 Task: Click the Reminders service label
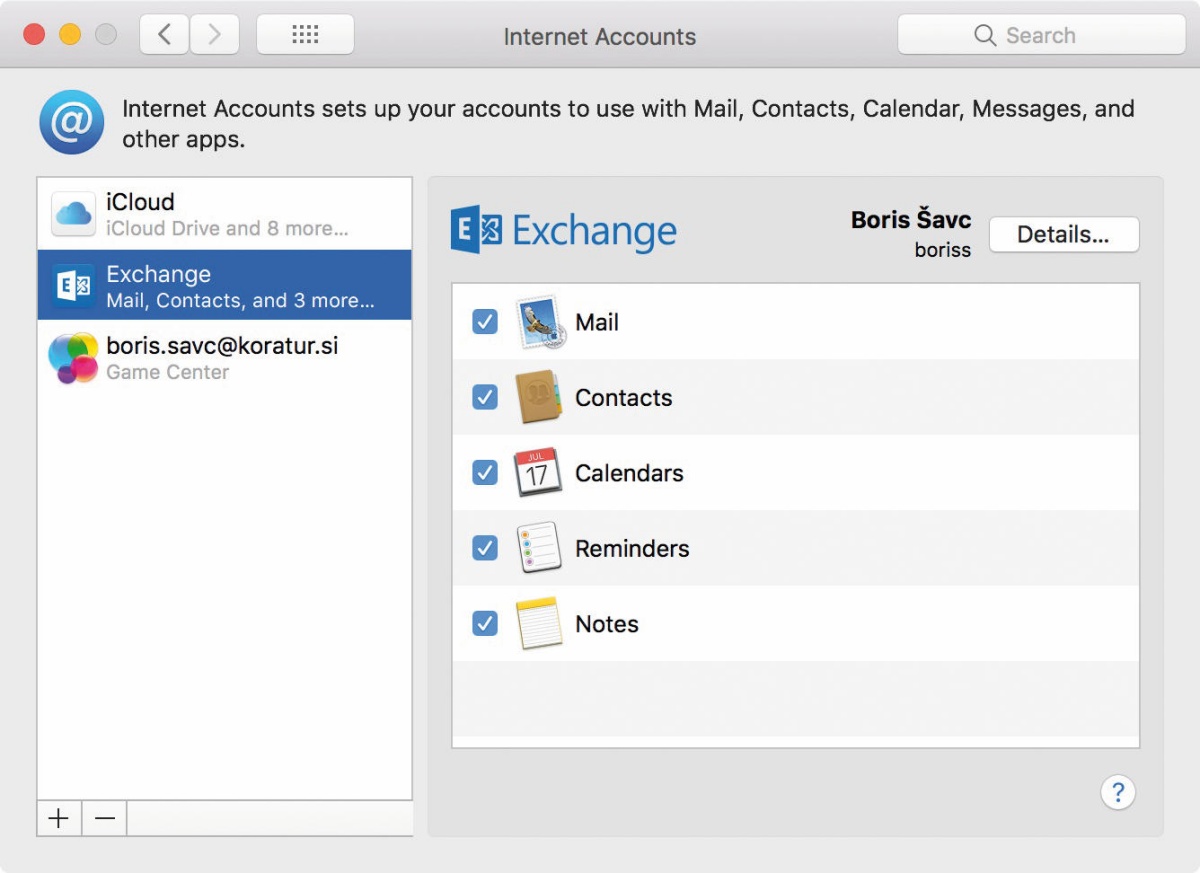633,548
